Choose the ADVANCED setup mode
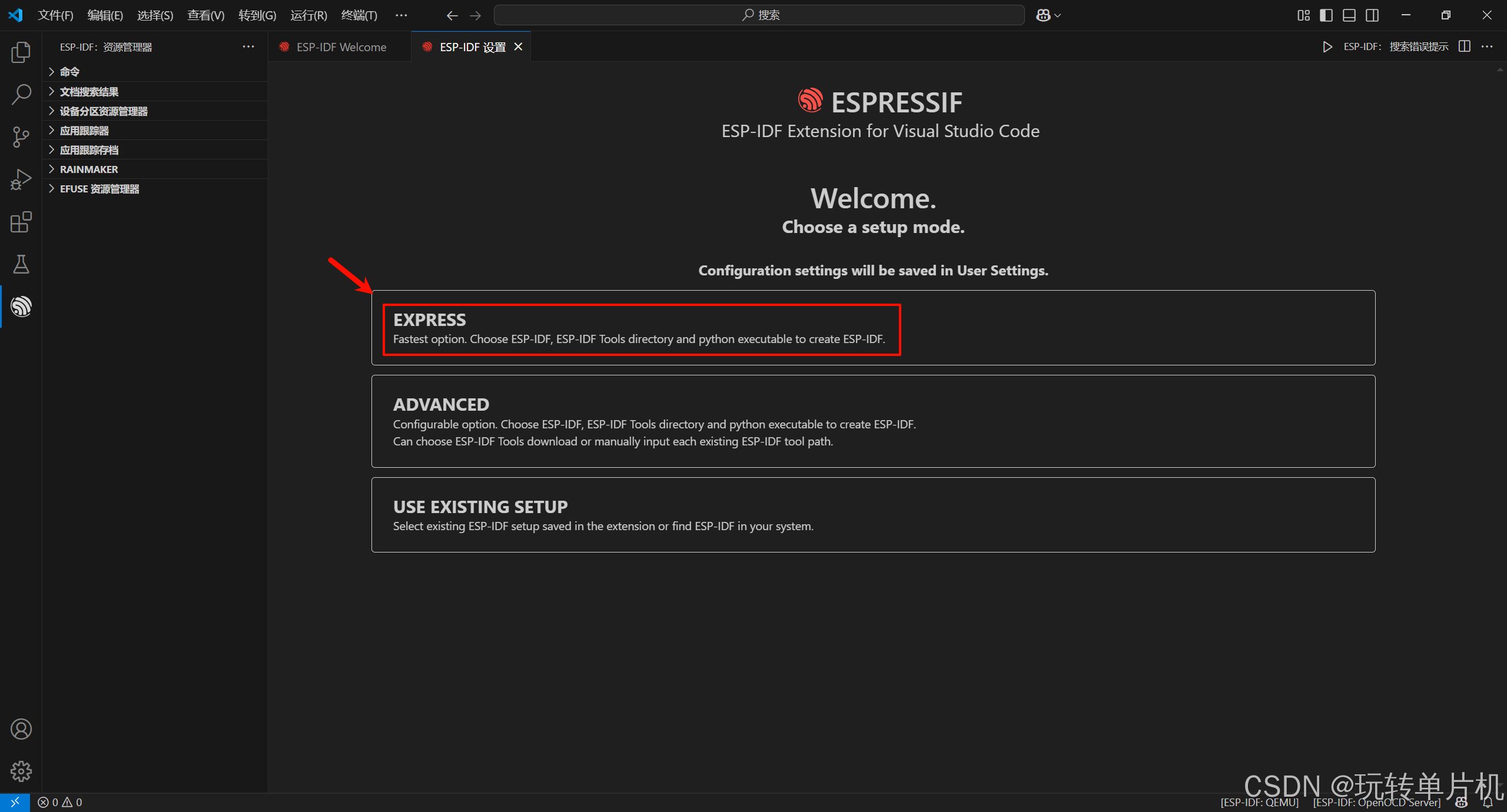Screen dimensions: 1507x812 coord(873,421)
